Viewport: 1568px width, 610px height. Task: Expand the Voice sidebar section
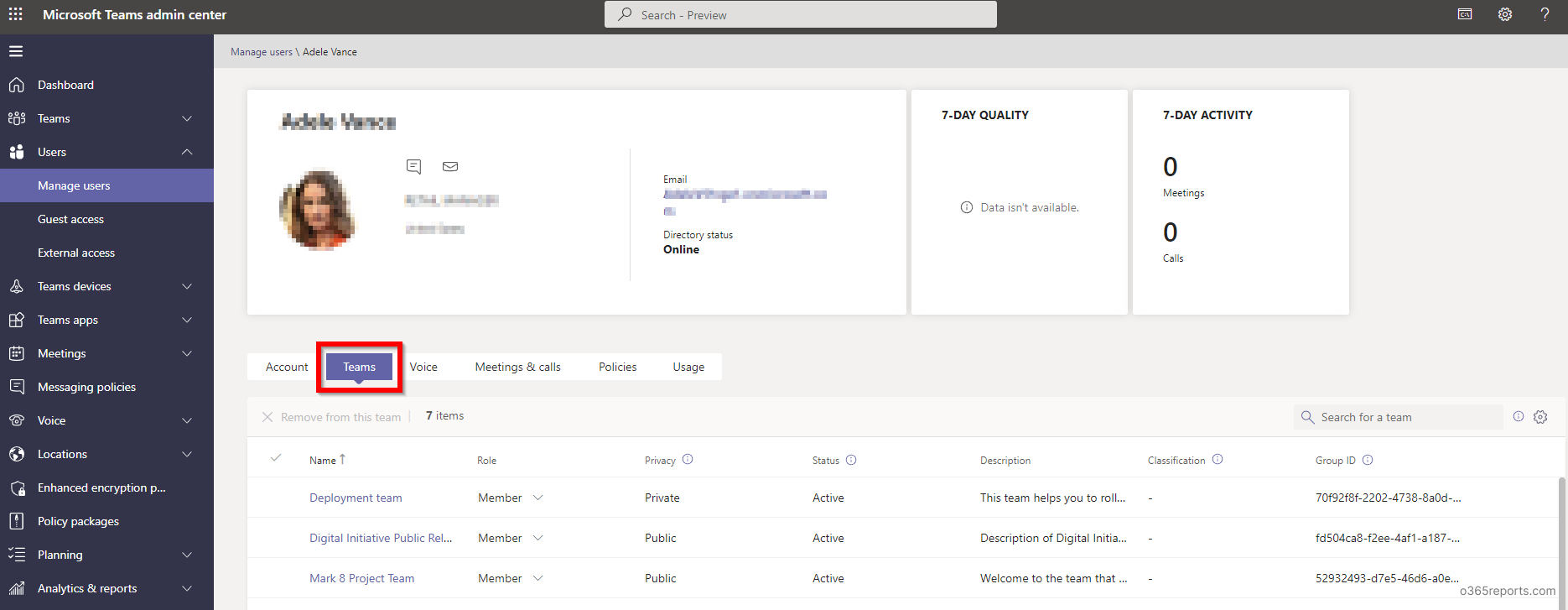tap(187, 420)
